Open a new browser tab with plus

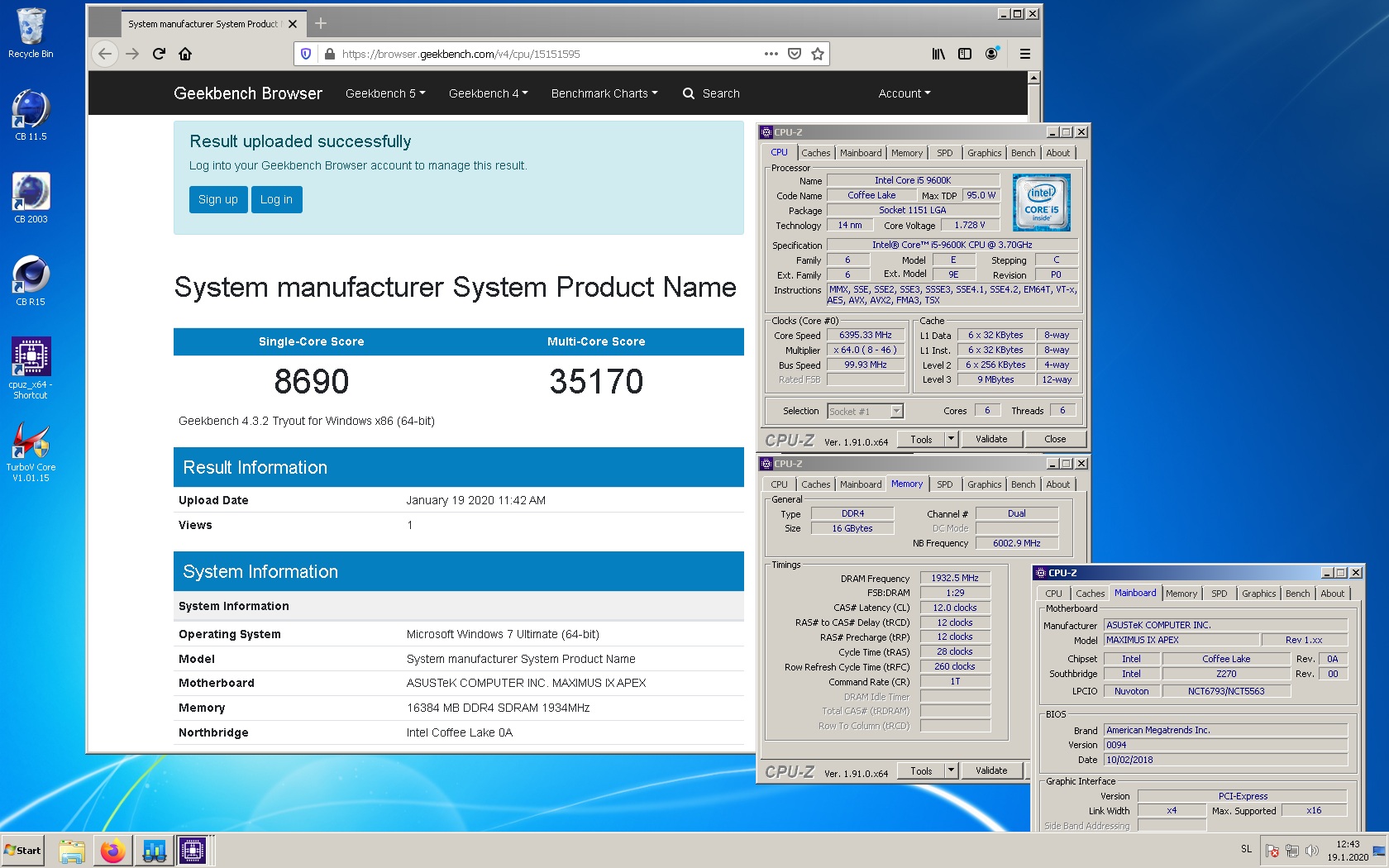point(321,24)
